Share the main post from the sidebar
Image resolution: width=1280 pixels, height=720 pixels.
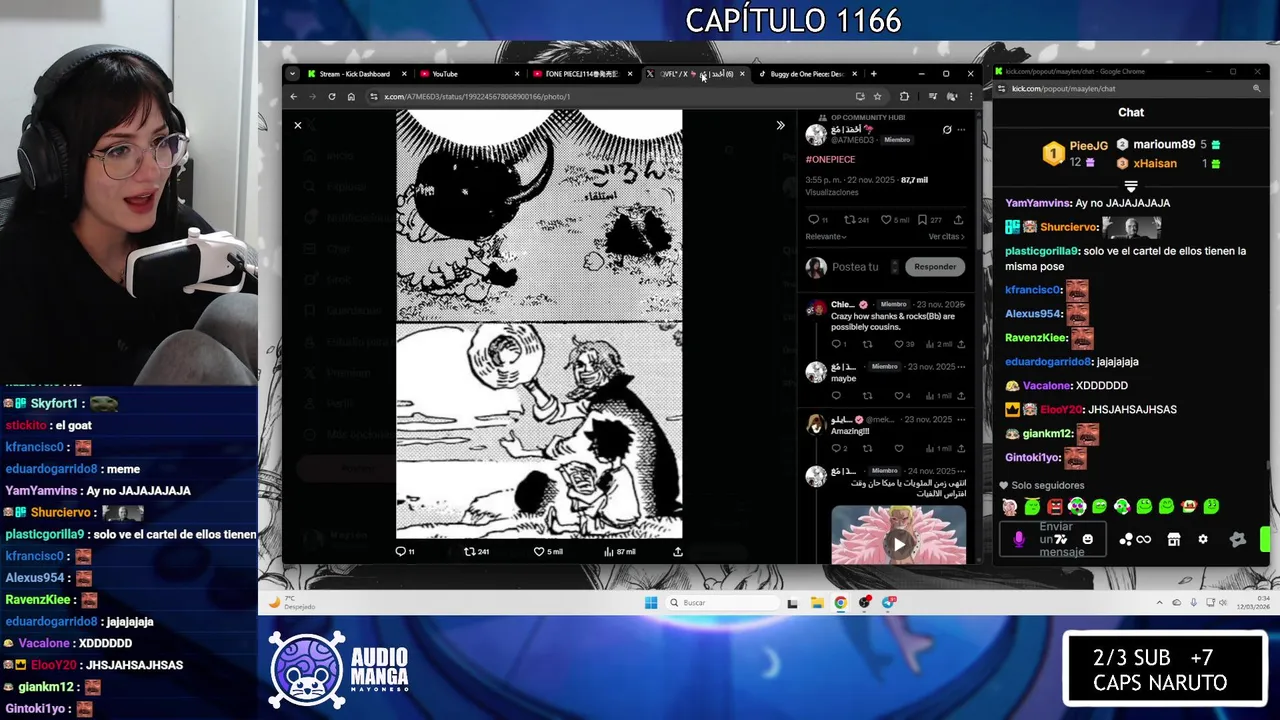pos(958,220)
